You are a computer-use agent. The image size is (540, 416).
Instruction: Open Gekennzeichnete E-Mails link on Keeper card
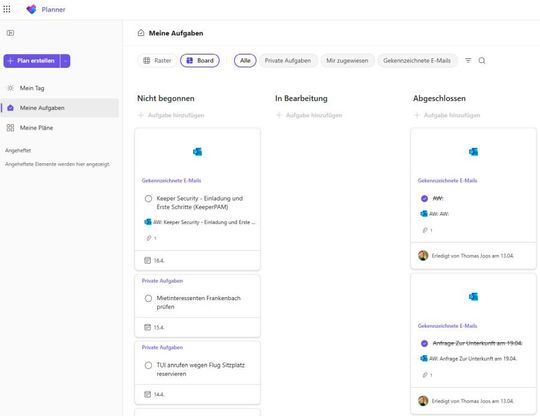[172, 180]
